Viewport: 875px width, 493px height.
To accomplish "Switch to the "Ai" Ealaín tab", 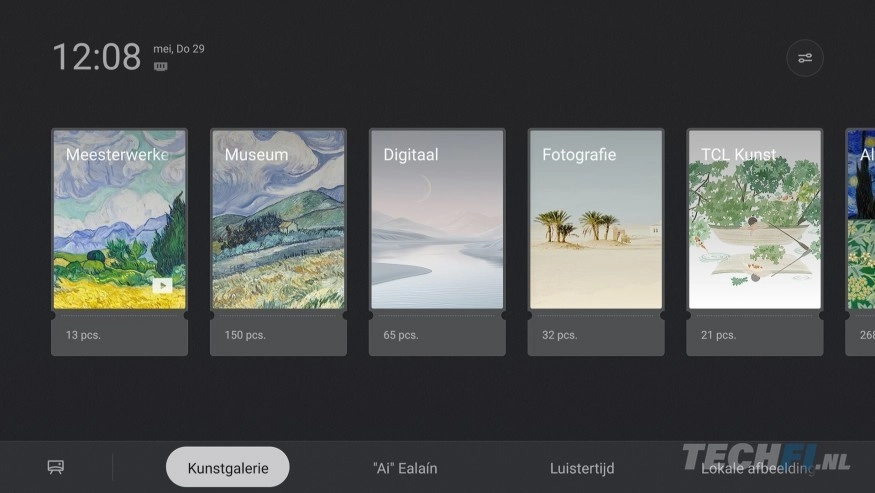I will click(x=405, y=468).
